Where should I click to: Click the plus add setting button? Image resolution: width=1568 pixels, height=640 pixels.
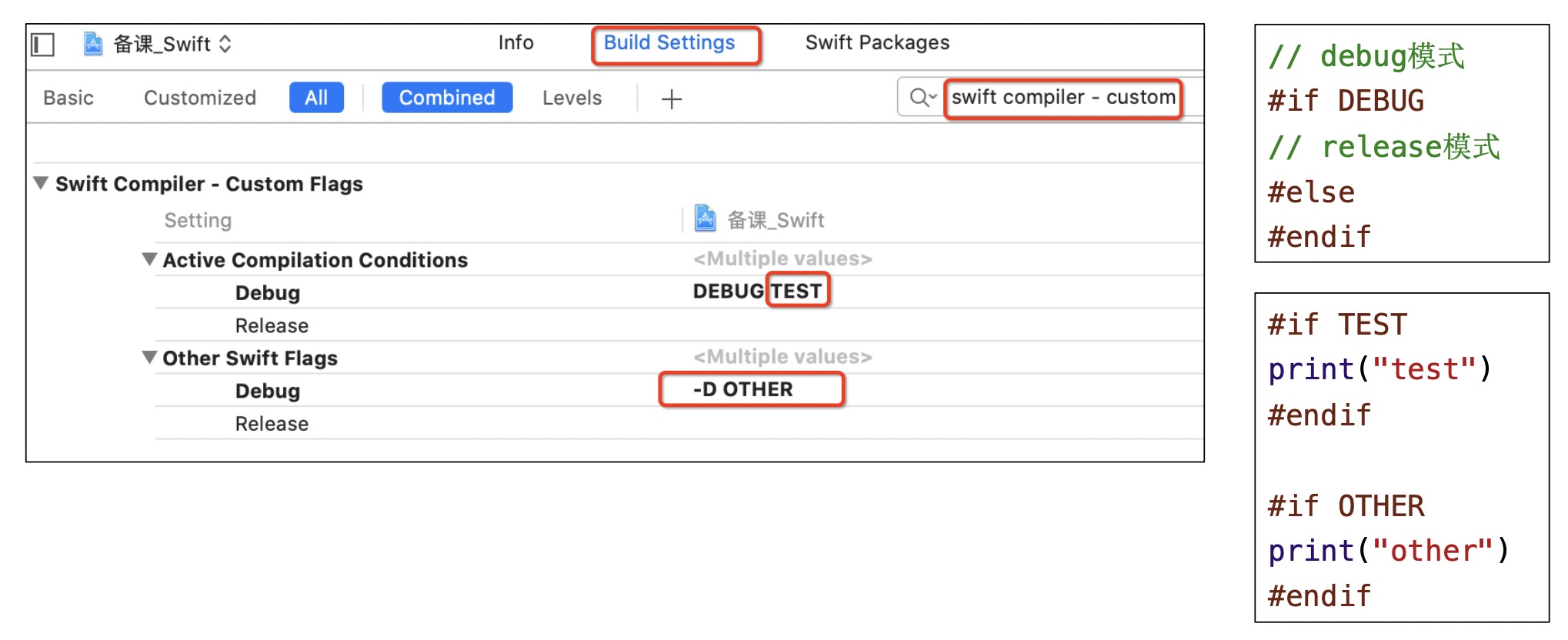point(671,99)
